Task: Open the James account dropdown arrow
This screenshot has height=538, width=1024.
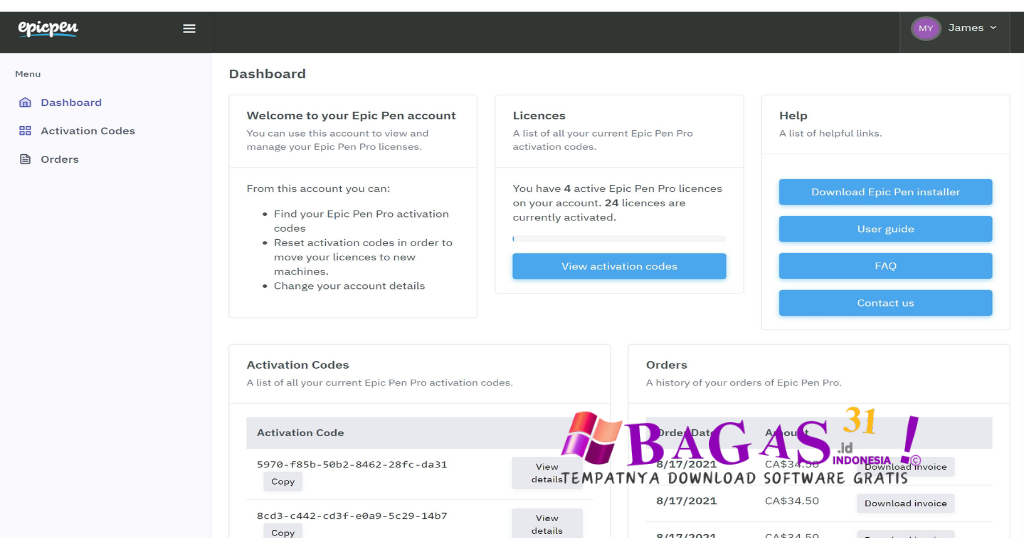Action: (x=993, y=27)
